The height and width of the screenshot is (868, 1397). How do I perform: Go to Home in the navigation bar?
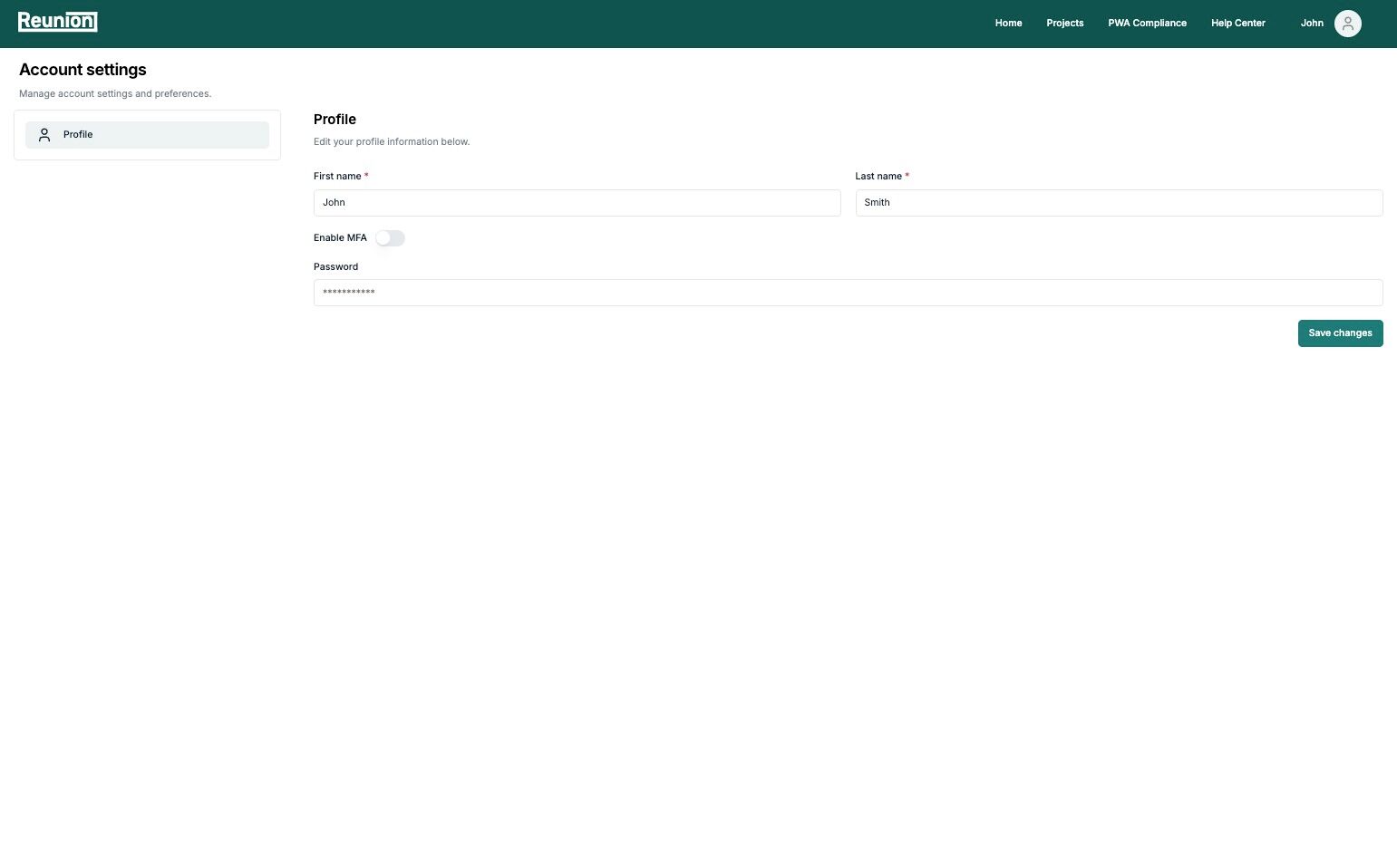tap(1008, 24)
